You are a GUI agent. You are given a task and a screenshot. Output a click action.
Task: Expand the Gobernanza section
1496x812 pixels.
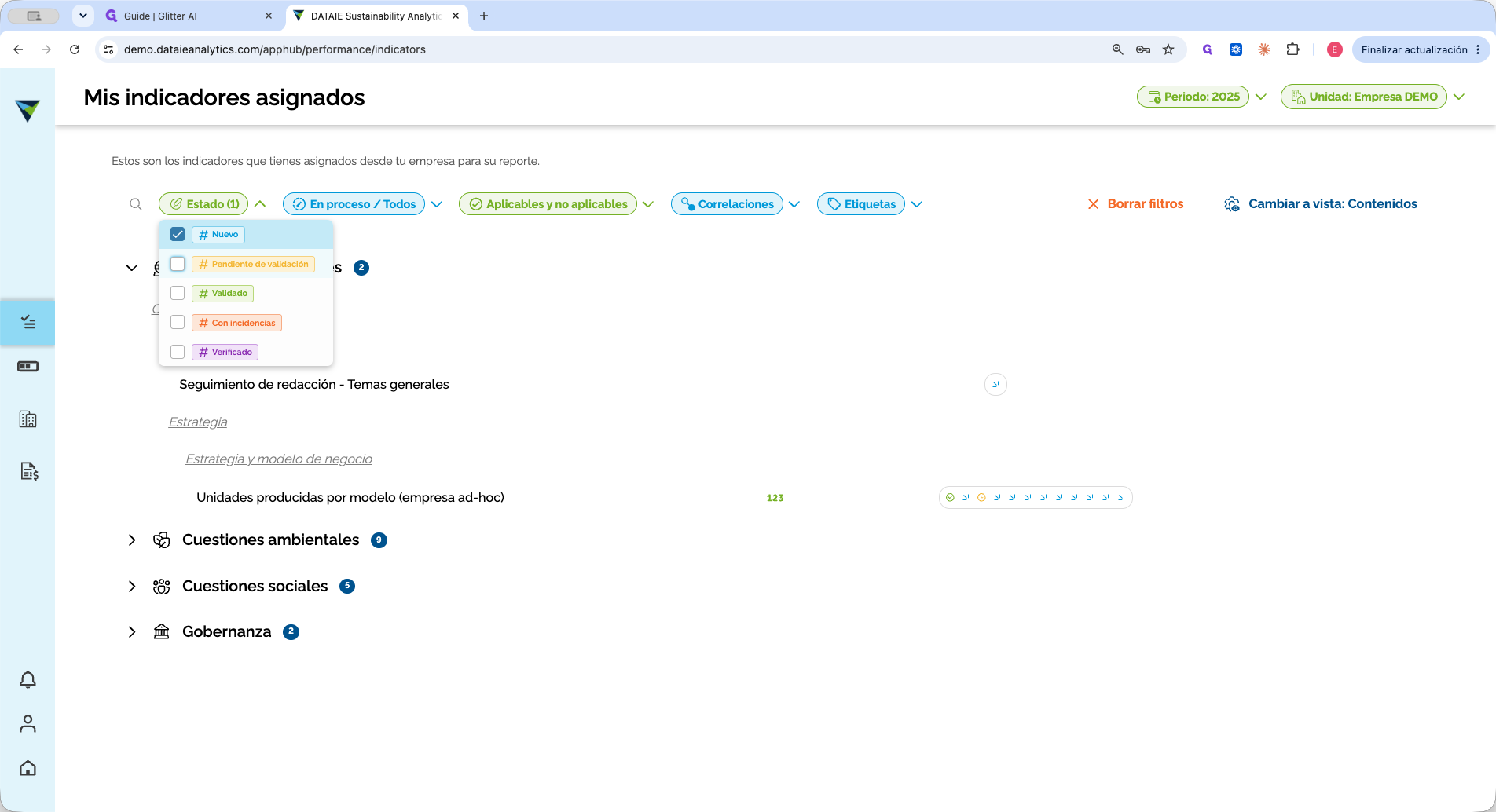132,632
